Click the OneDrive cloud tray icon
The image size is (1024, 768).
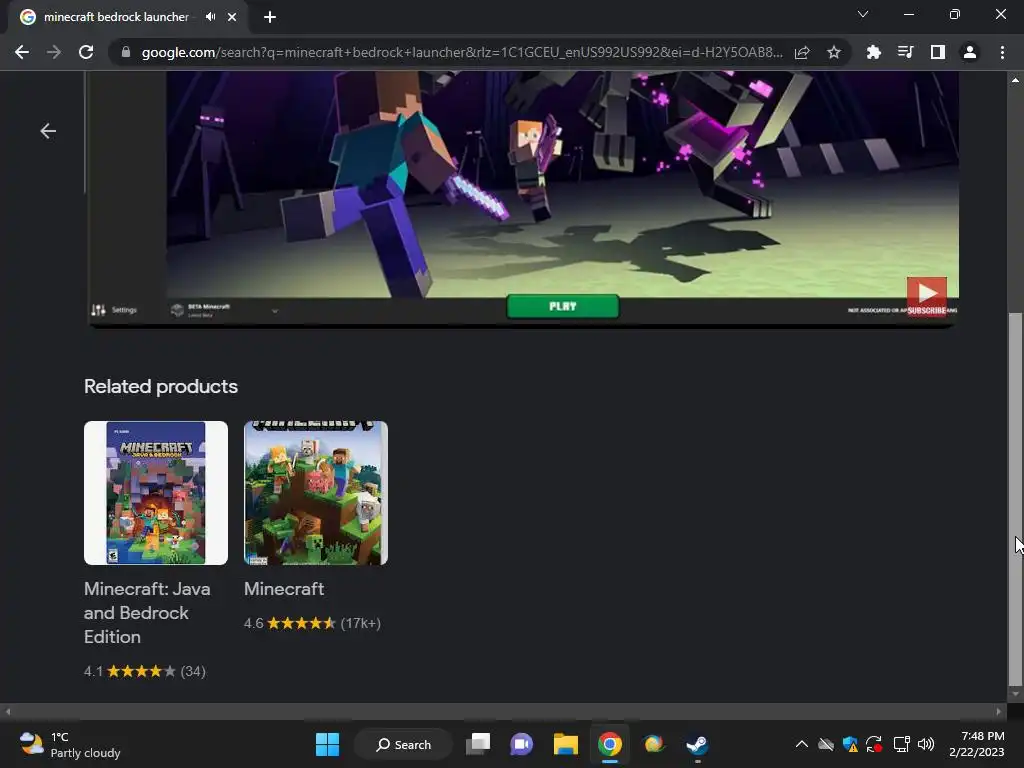click(825, 744)
